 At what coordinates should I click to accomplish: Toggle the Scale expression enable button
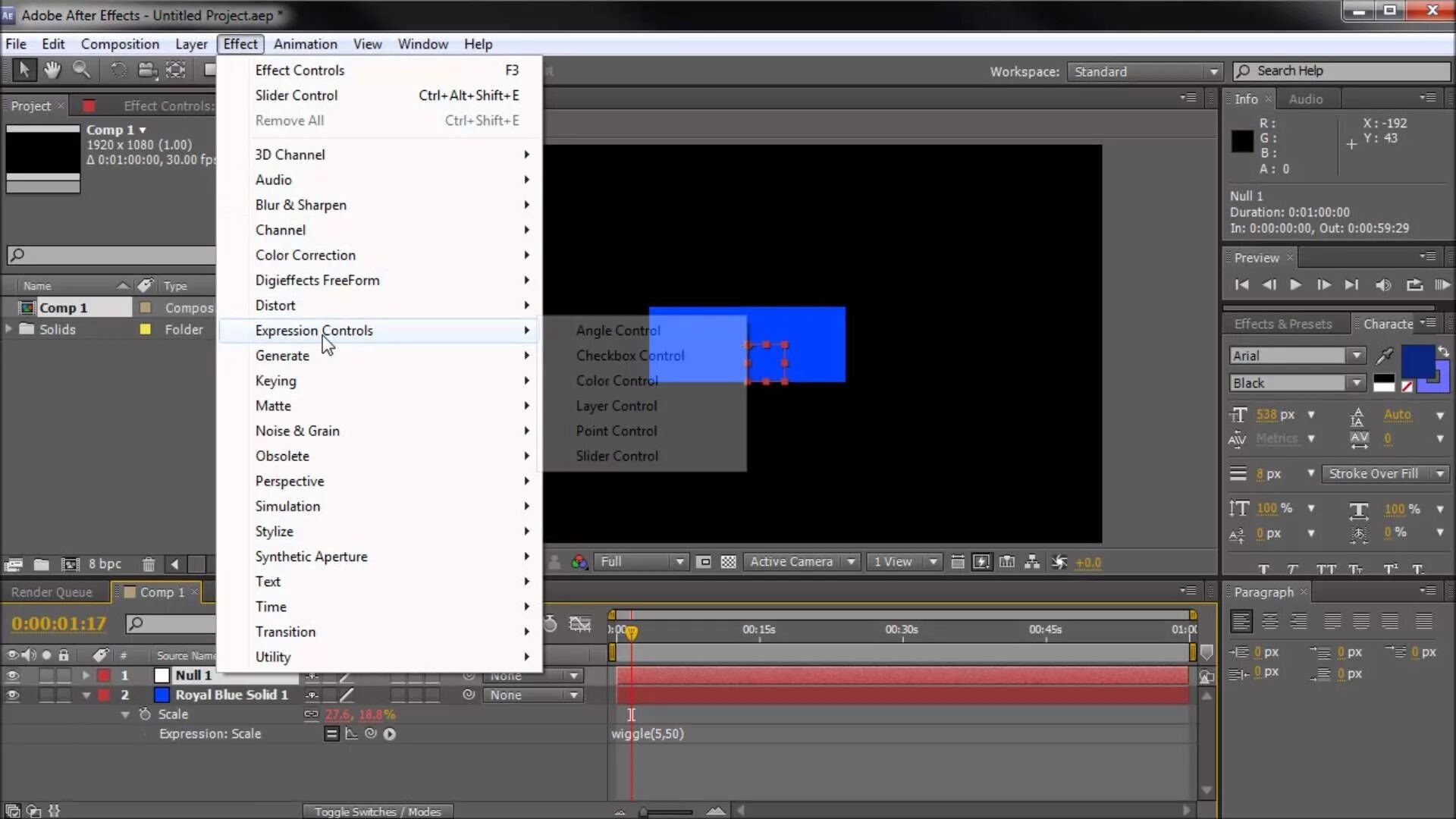(331, 733)
